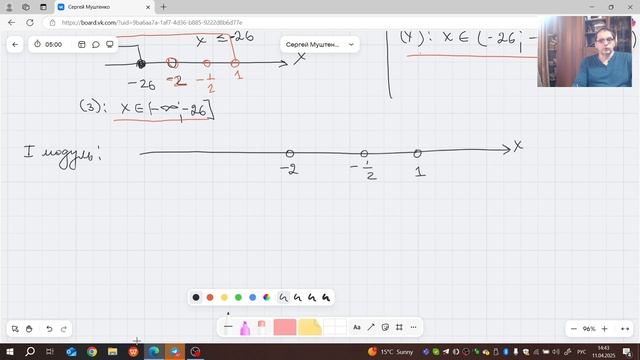Select the Aa text tool

tap(357, 327)
